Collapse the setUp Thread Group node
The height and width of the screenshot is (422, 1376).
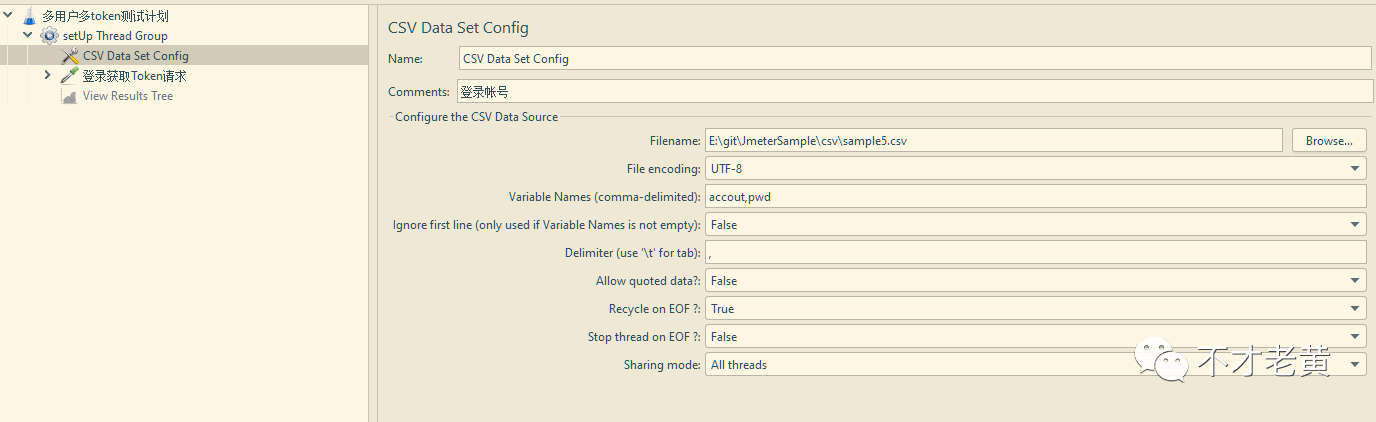click(x=28, y=35)
